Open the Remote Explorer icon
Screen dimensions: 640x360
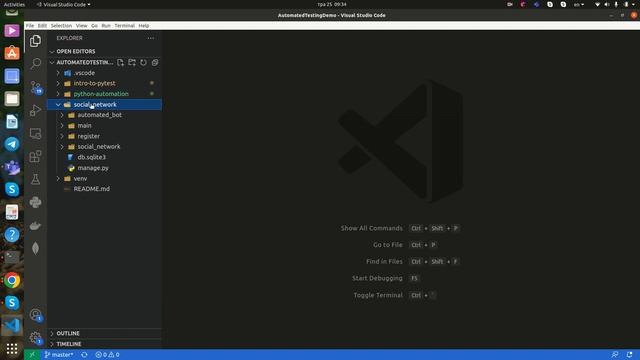(36, 133)
